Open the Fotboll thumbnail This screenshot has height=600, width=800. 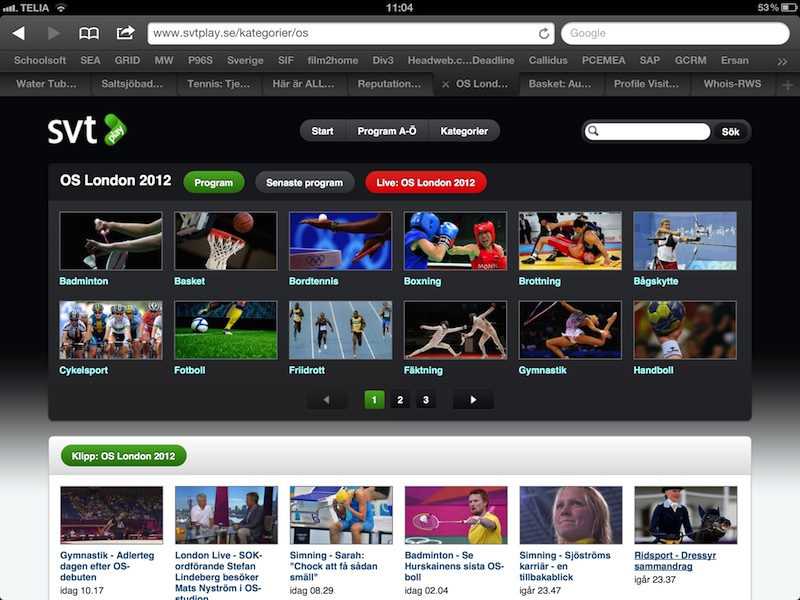point(226,330)
